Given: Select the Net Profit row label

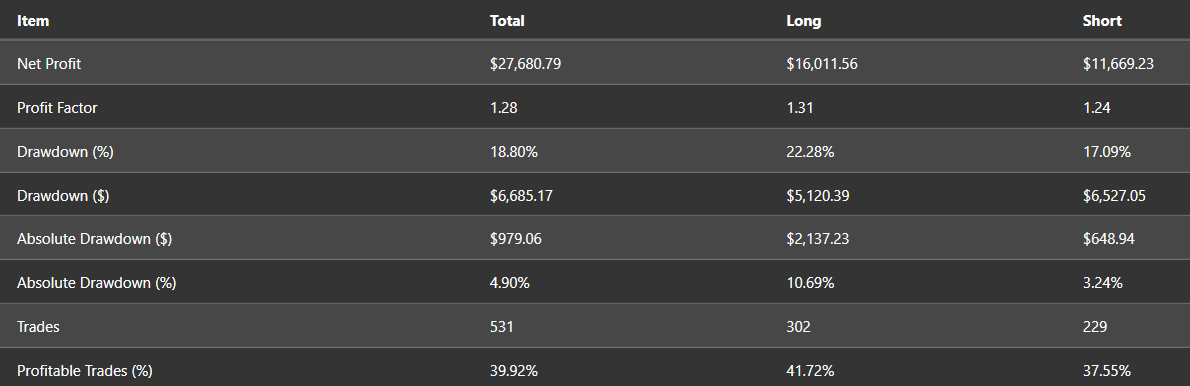Looking at the screenshot, I should (49, 64).
